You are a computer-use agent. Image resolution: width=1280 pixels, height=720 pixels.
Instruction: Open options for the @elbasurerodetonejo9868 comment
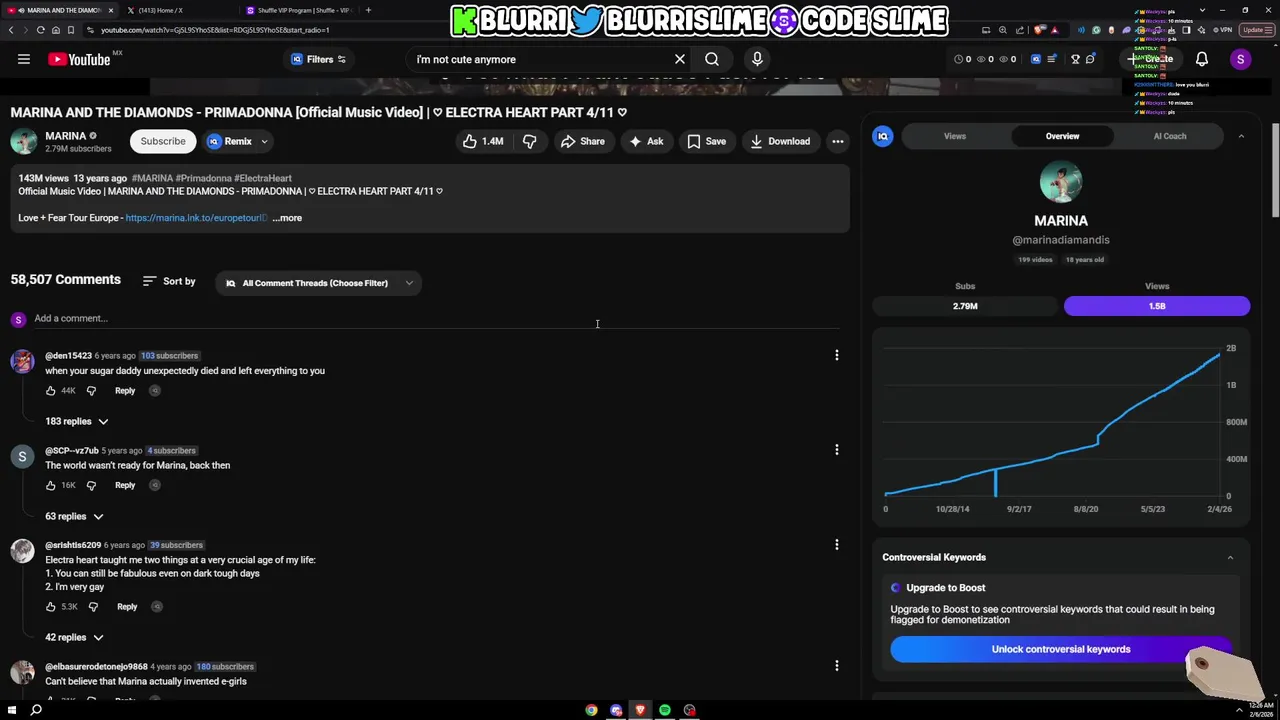(x=837, y=666)
